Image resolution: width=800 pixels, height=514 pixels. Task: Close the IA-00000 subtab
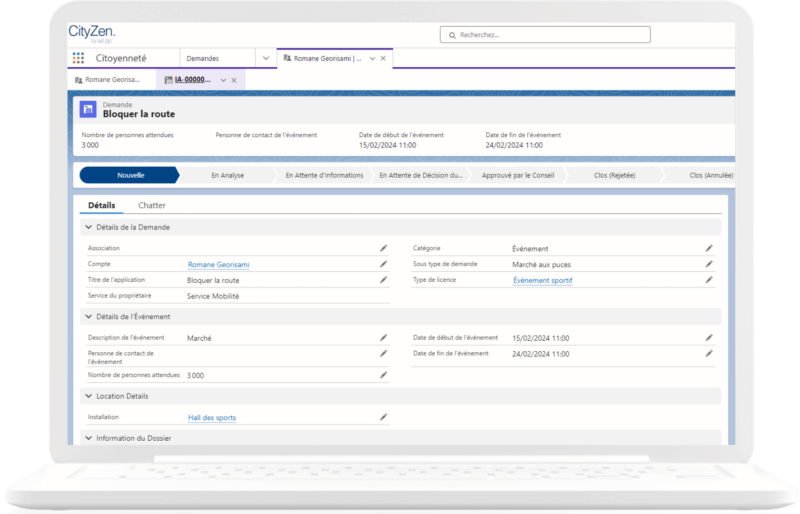click(234, 80)
